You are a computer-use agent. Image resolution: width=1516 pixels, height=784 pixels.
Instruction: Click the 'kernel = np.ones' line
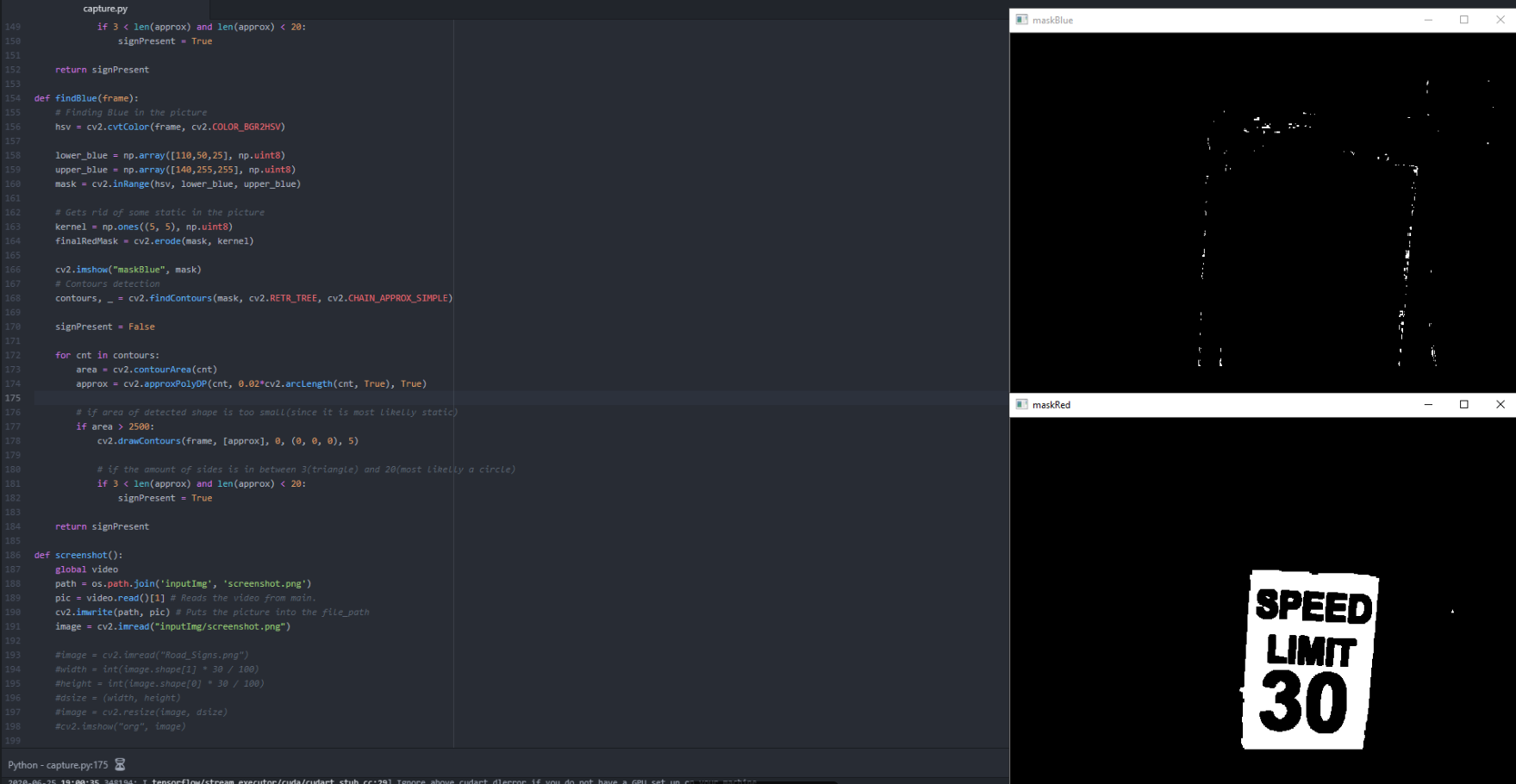tap(144, 227)
